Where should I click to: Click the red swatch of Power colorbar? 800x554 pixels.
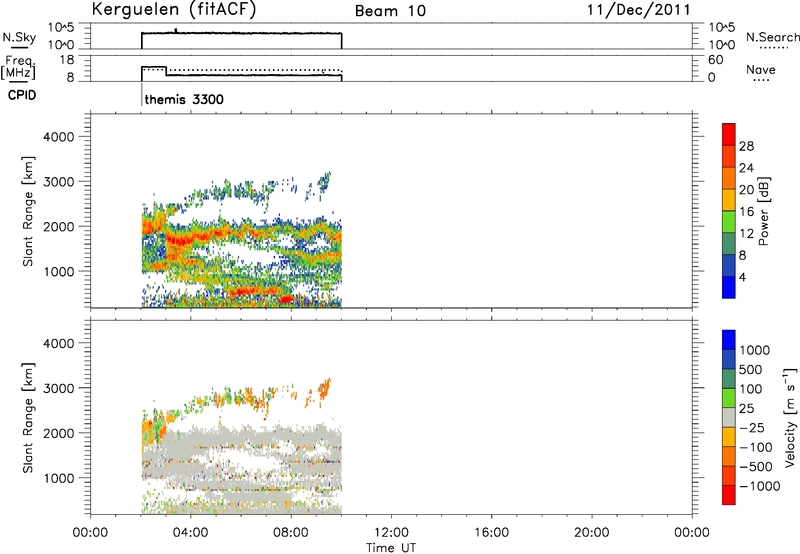729,134
